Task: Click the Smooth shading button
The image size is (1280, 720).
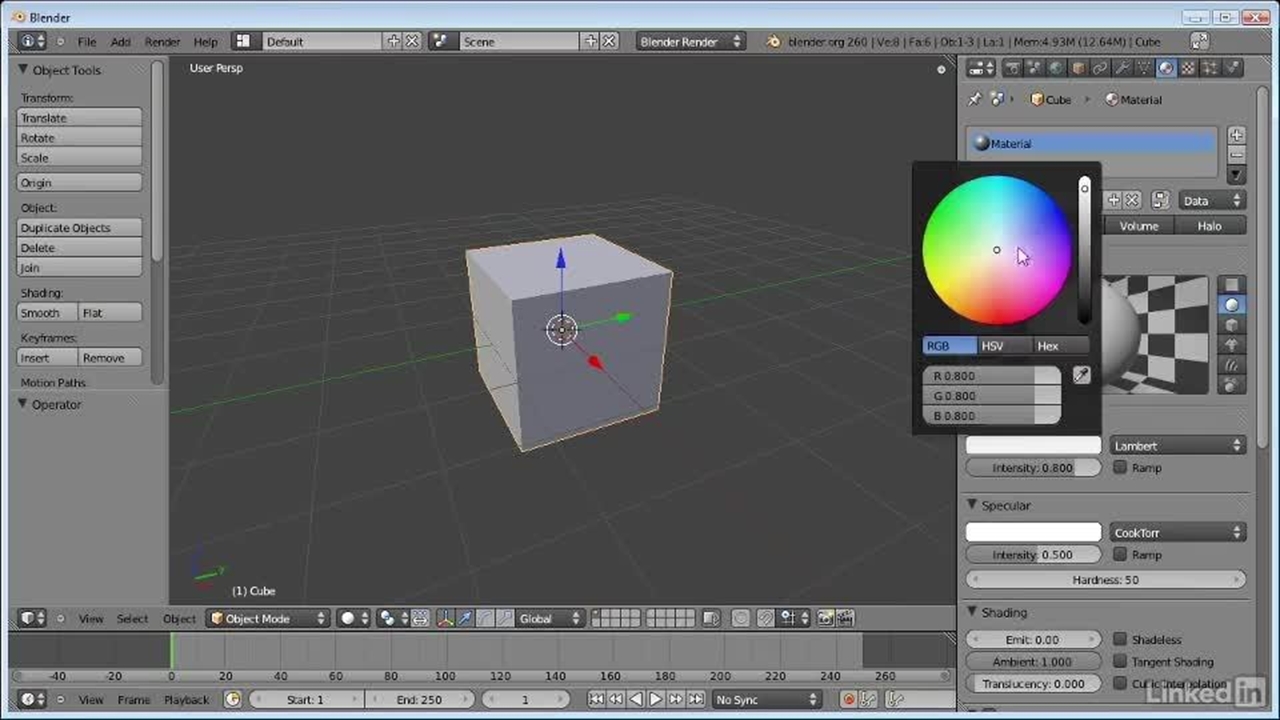Action: tap(47, 313)
